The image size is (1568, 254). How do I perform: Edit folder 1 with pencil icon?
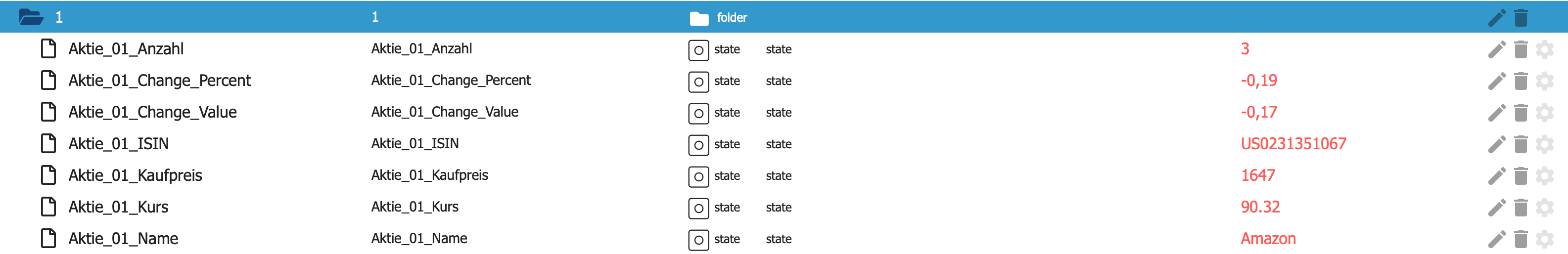[1496, 18]
